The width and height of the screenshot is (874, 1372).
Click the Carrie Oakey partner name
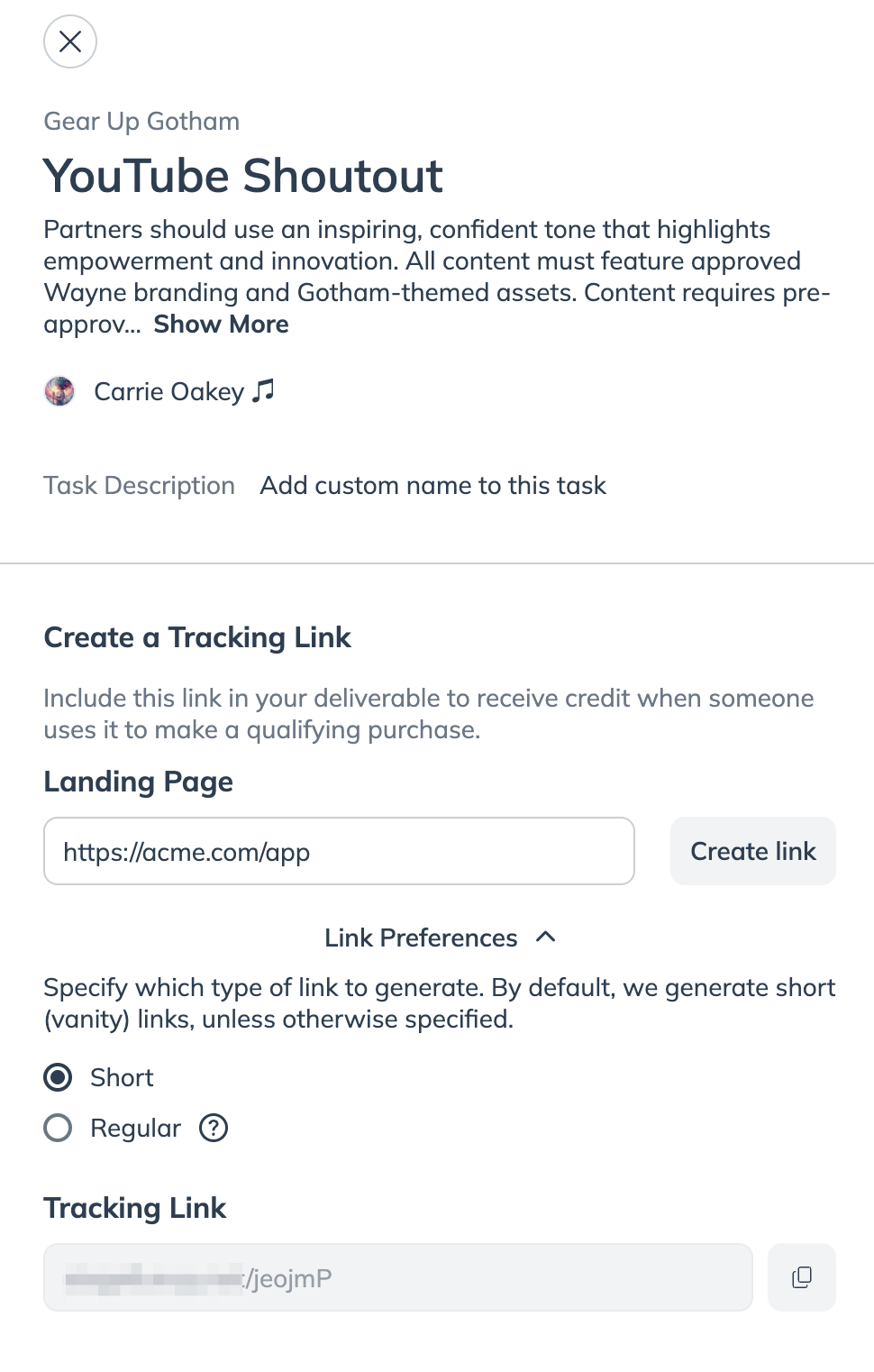coord(168,392)
